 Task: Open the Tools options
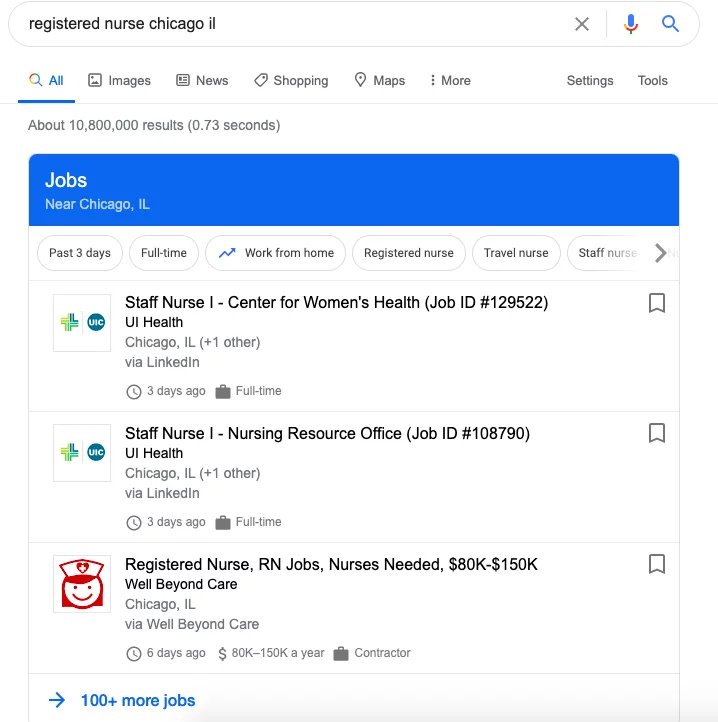(x=652, y=81)
